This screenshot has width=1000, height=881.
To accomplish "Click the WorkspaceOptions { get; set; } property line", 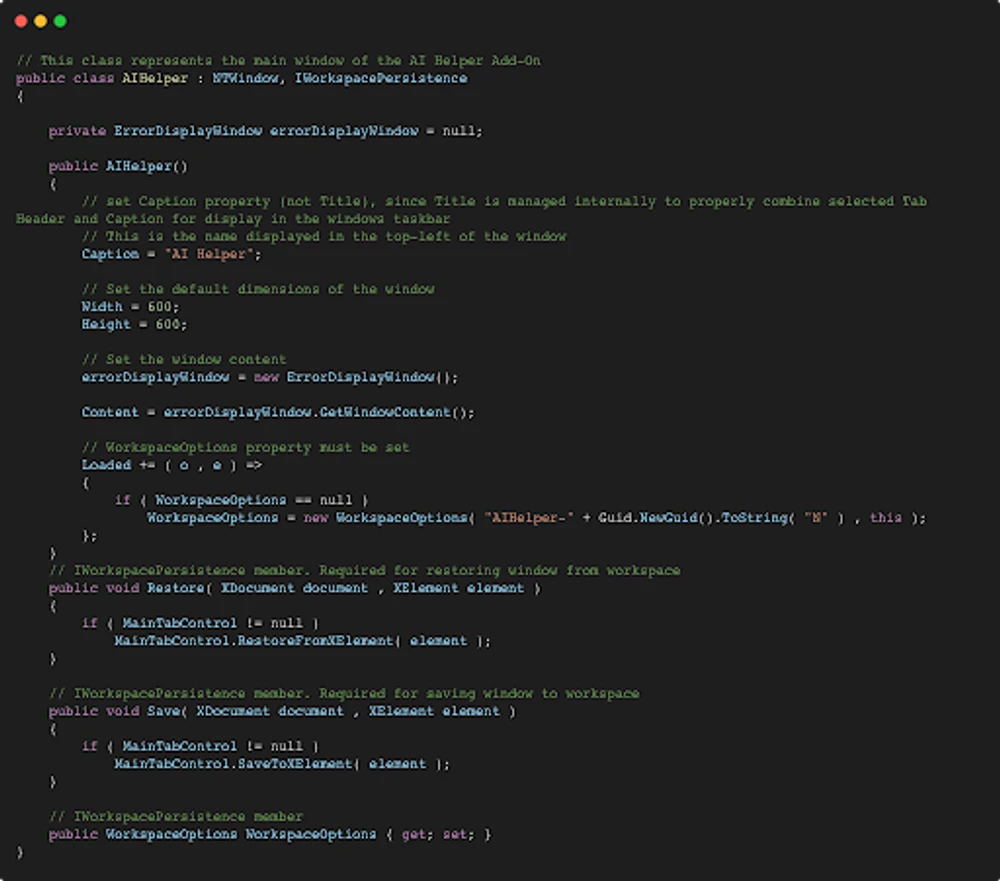I will [x=270, y=834].
